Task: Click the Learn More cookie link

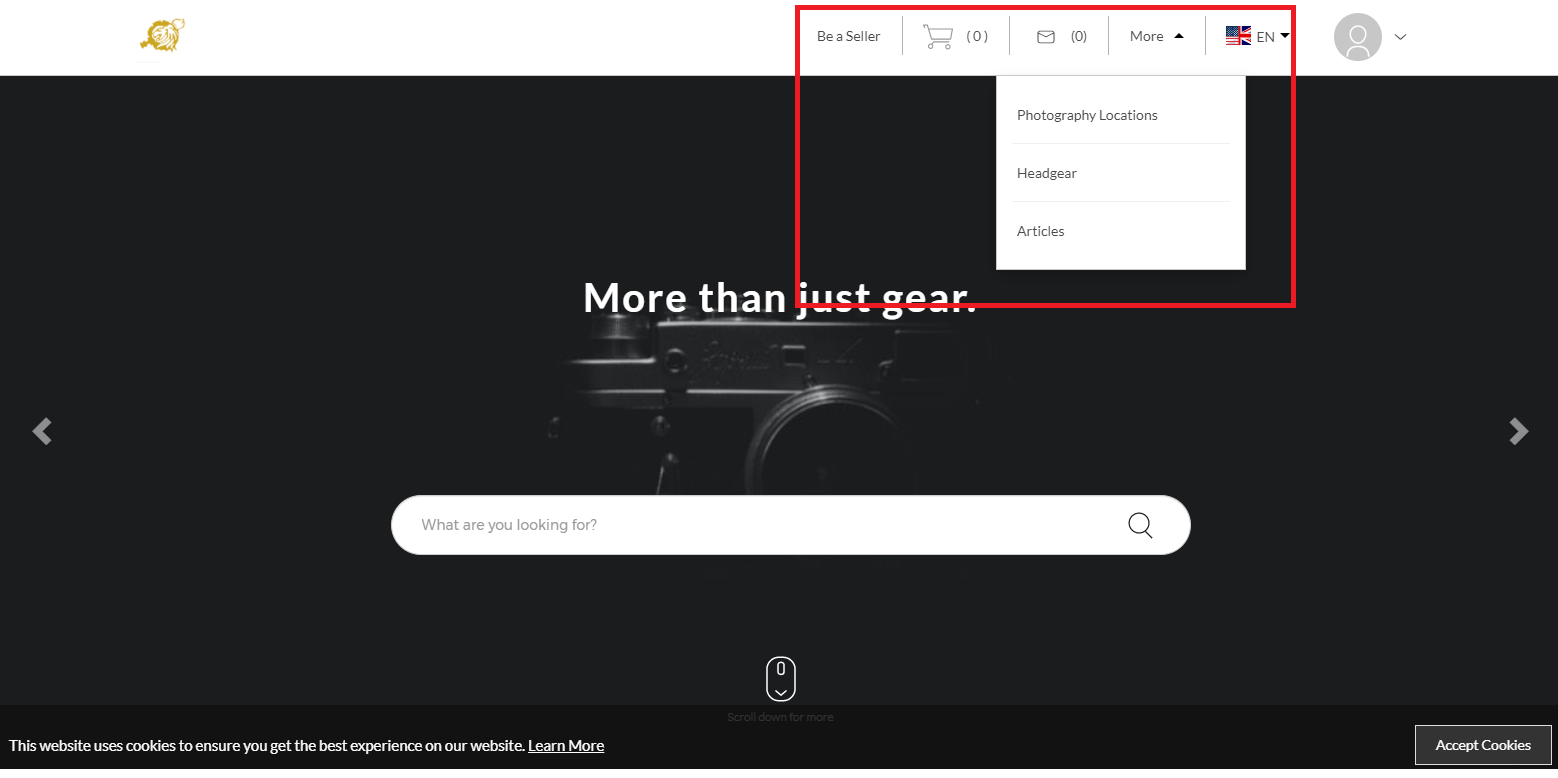Action: click(x=566, y=745)
